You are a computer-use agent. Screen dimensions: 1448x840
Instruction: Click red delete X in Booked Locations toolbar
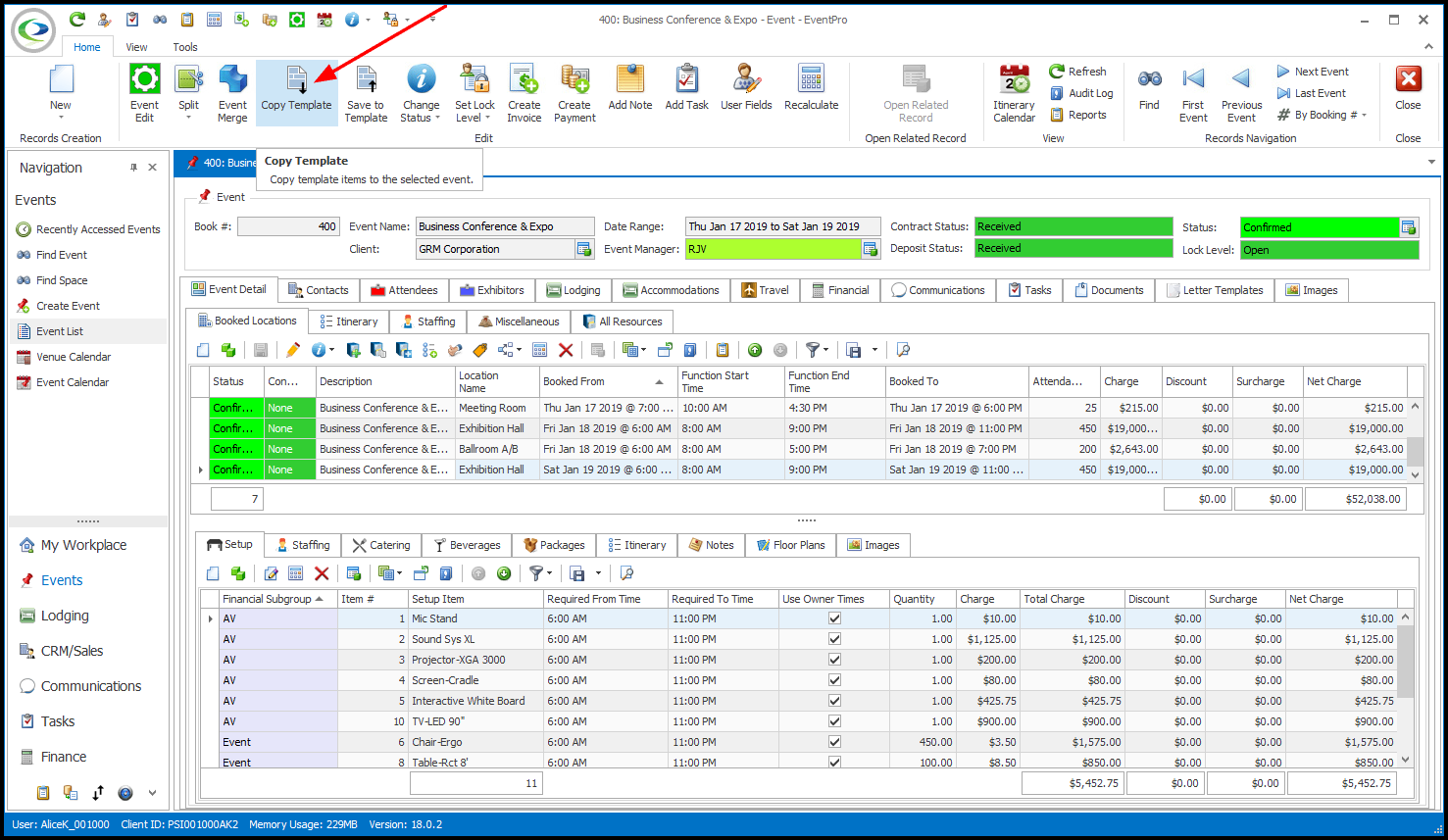566,350
